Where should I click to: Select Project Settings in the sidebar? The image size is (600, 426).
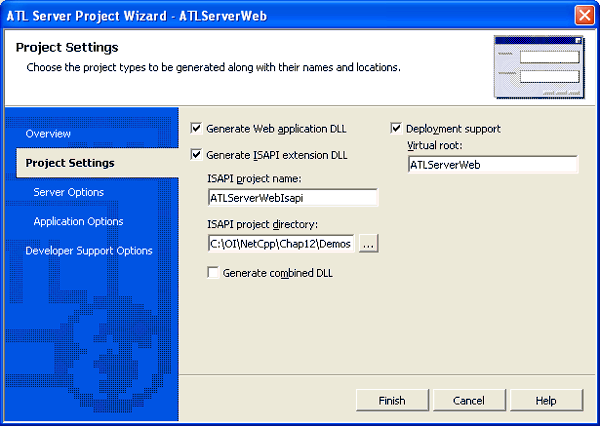[70, 162]
